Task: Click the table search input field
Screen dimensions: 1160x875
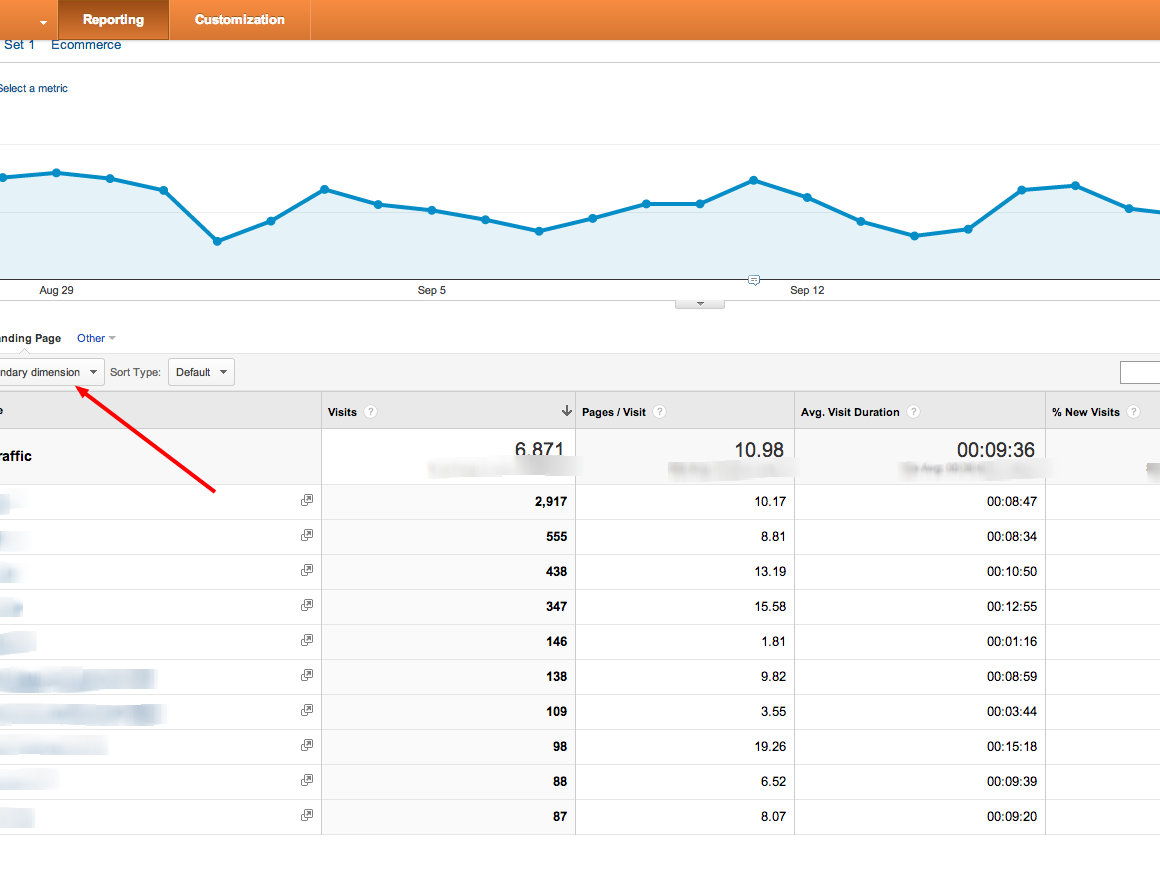Action: [x=1140, y=373]
